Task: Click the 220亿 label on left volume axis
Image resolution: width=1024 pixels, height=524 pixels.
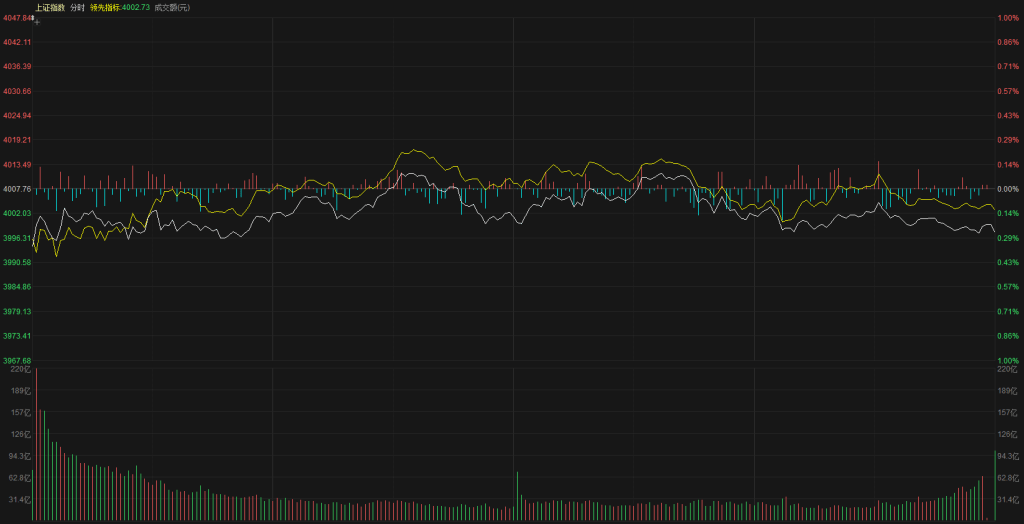Action: [17, 370]
